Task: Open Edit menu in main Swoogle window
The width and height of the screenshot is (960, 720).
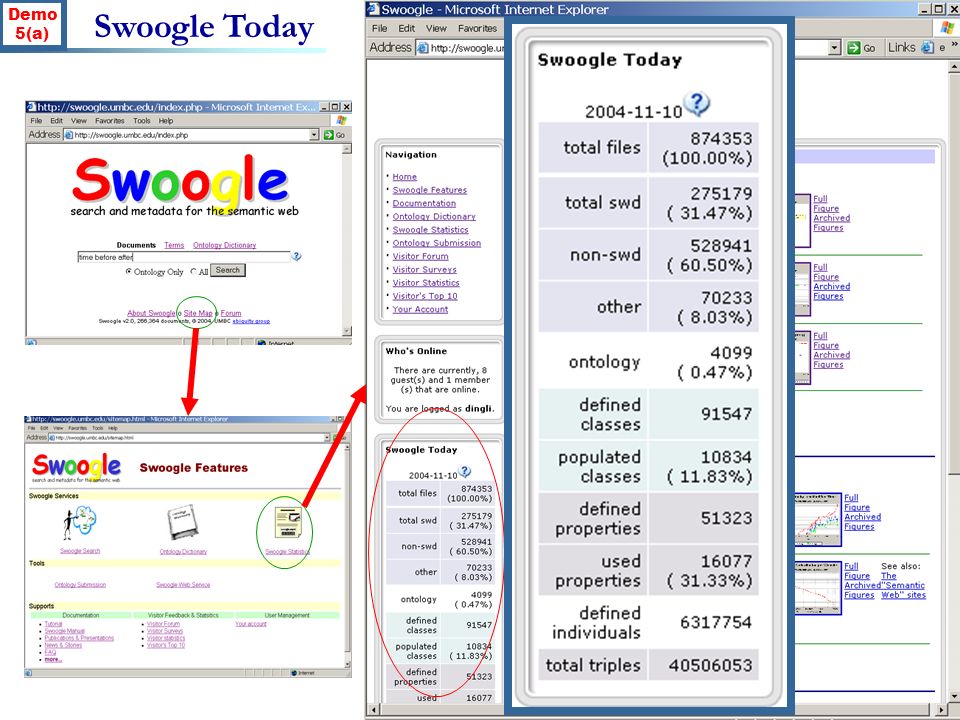Action: point(407,28)
